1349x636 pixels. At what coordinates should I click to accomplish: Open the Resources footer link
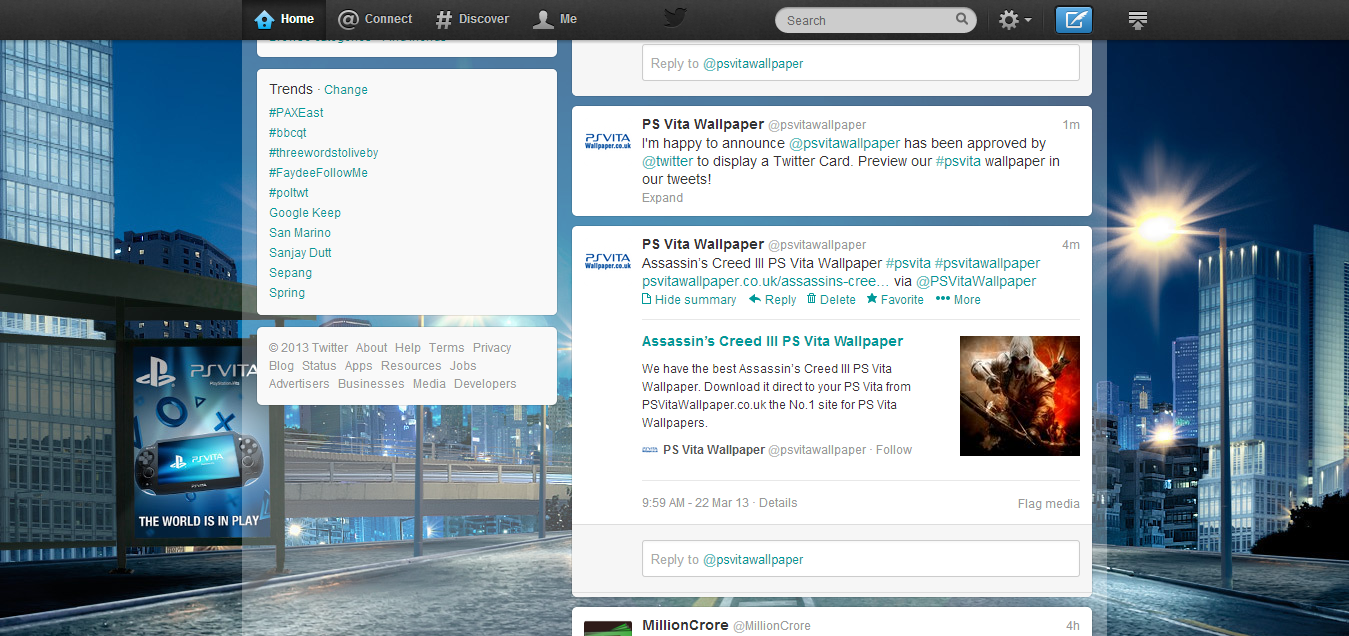[x=411, y=366]
